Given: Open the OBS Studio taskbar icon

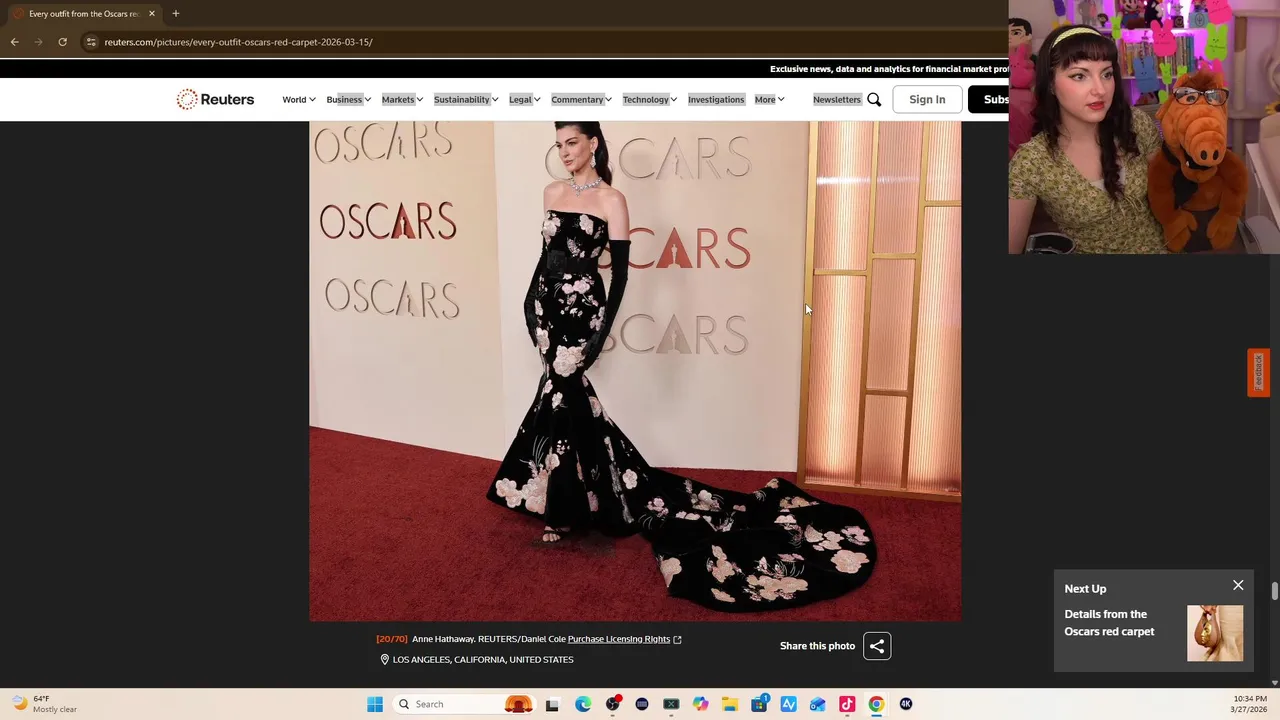Looking at the screenshot, I should click(612, 704).
